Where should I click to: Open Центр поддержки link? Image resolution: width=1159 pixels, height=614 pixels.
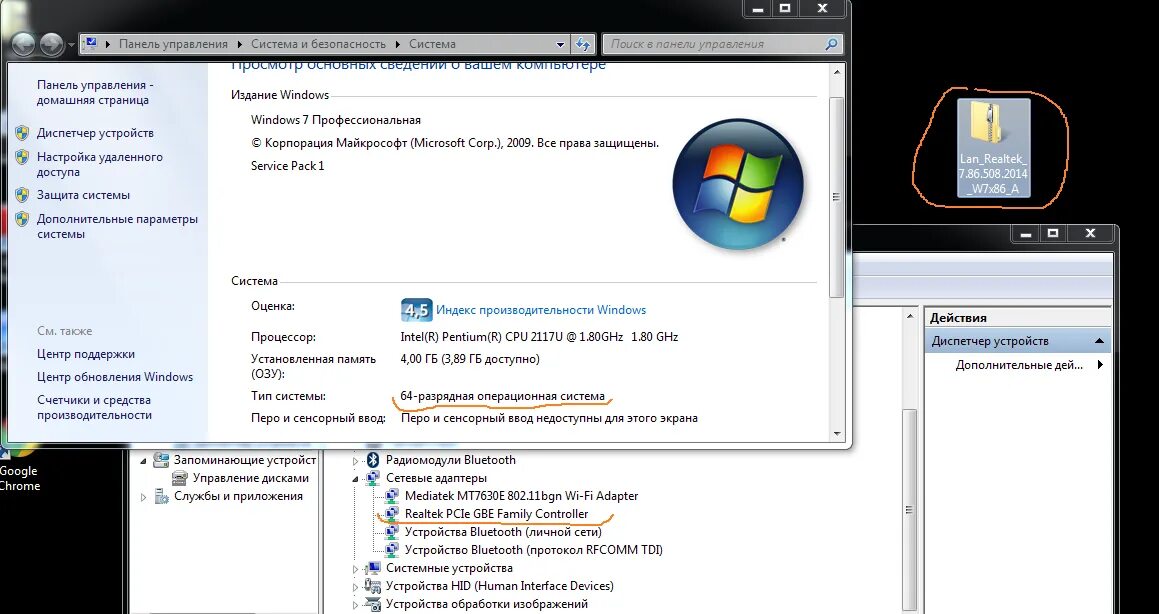[86, 354]
